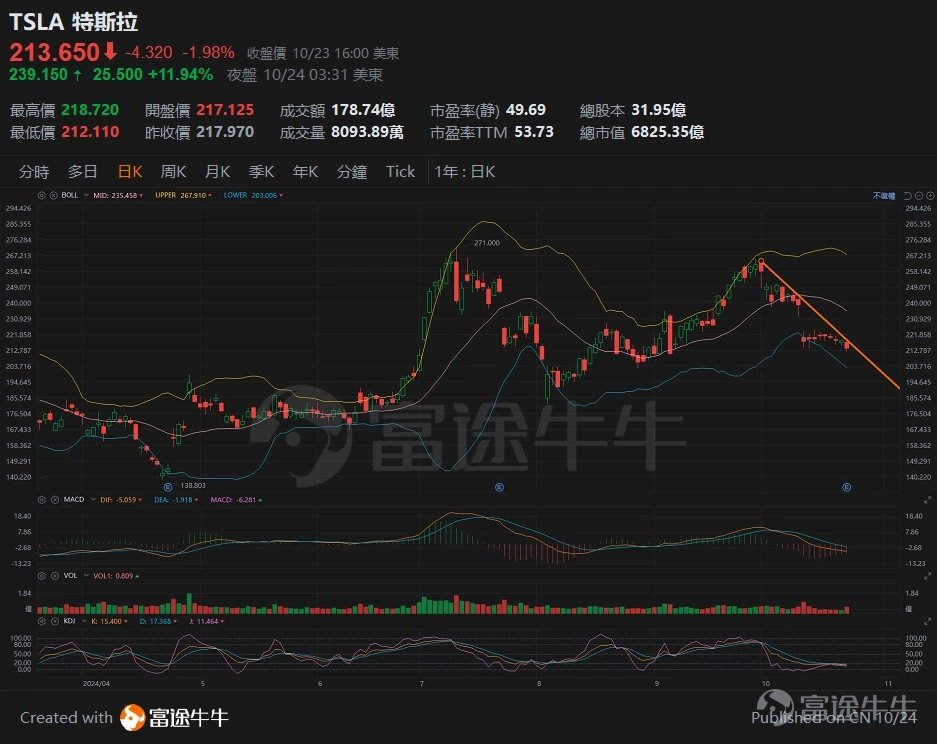Expand the BOLL indicator dropdown
The width and height of the screenshot is (937, 744).
86,195
